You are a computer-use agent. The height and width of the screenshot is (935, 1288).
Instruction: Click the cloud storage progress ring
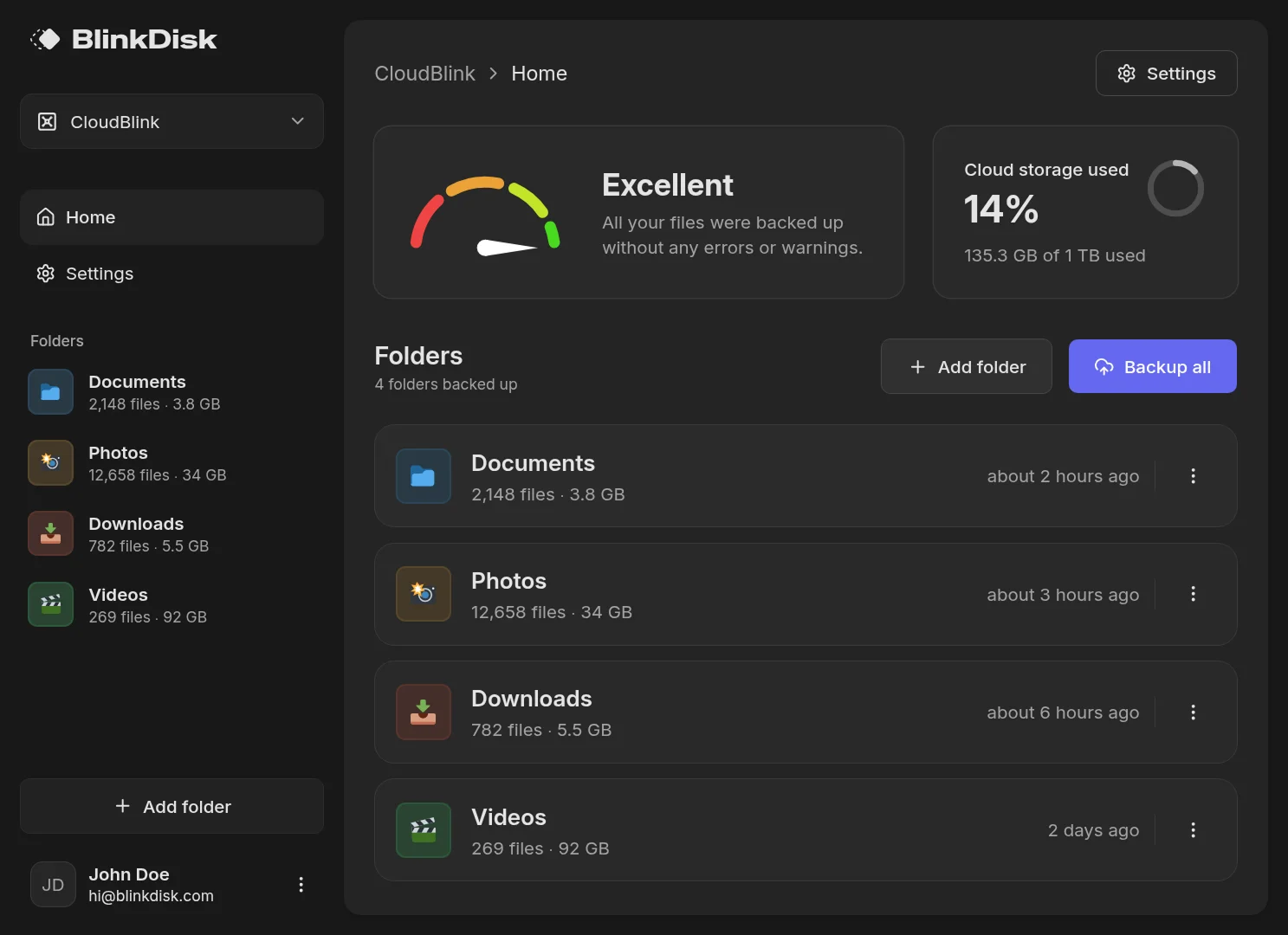click(1175, 188)
